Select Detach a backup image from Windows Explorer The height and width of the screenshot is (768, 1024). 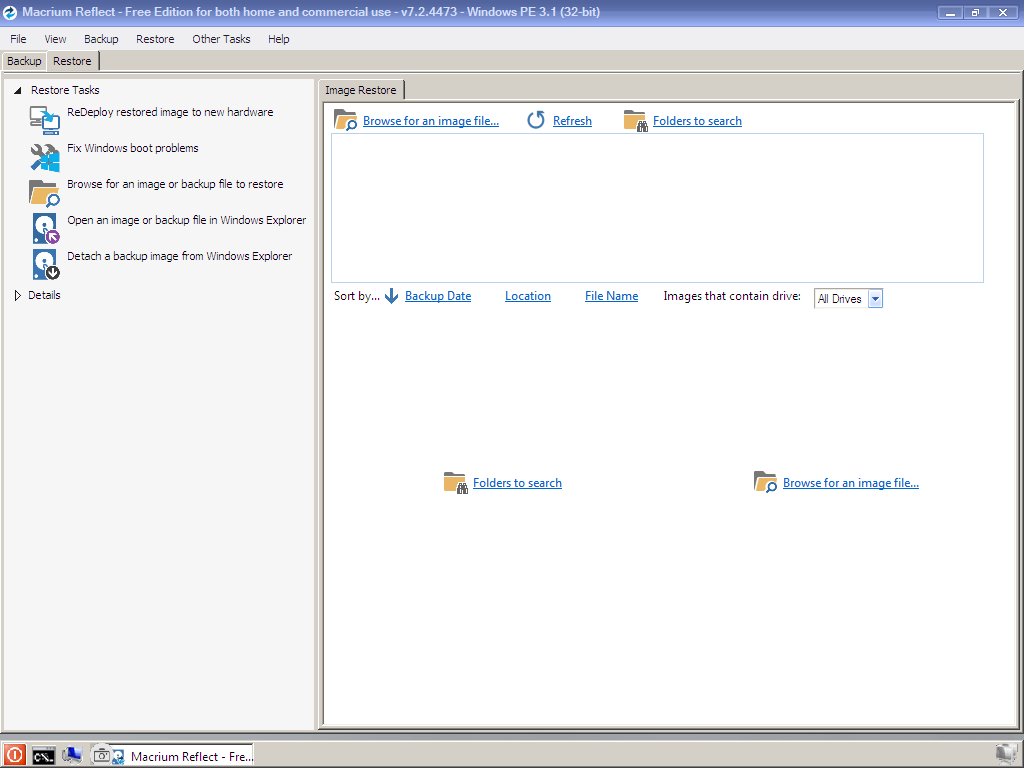coord(180,256)
